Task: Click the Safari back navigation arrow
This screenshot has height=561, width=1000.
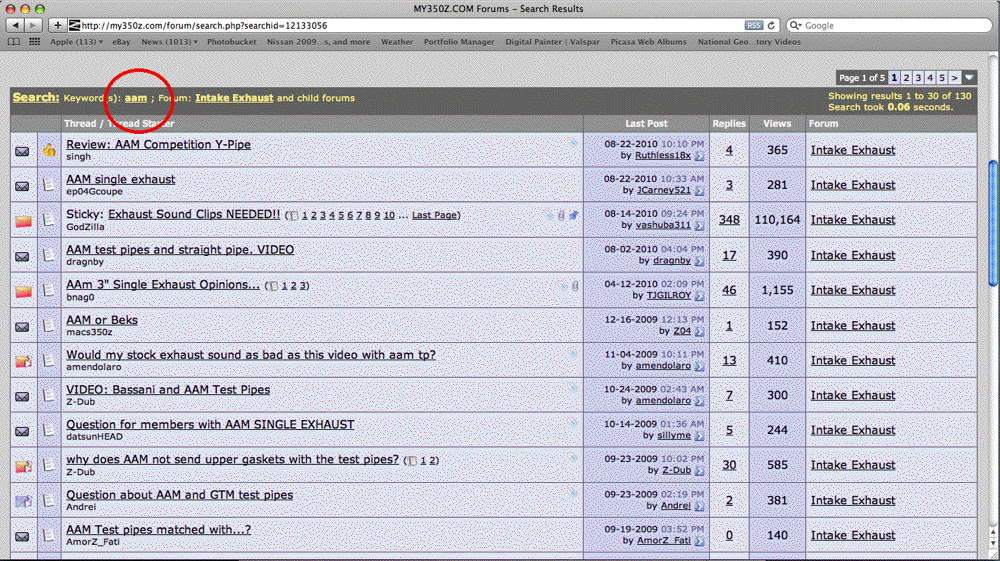Action: [13, 25]
